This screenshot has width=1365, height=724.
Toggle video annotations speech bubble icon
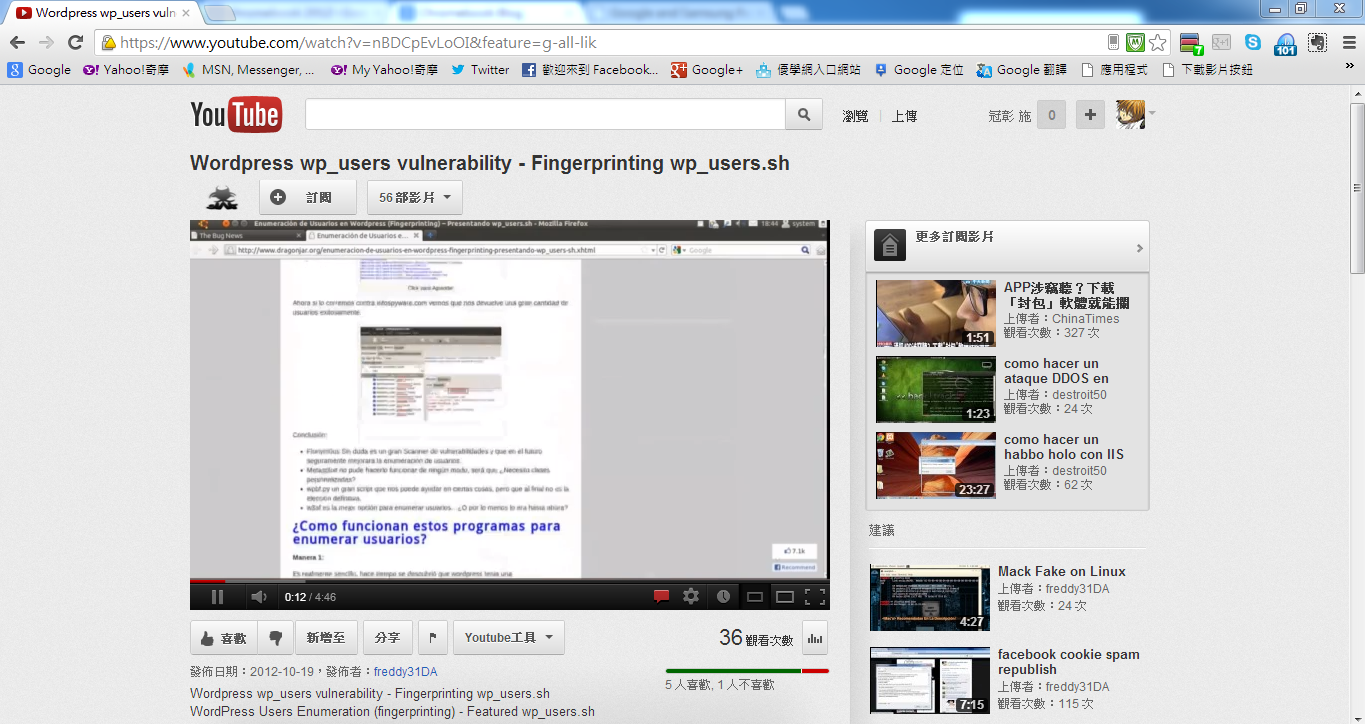(661, 597)
